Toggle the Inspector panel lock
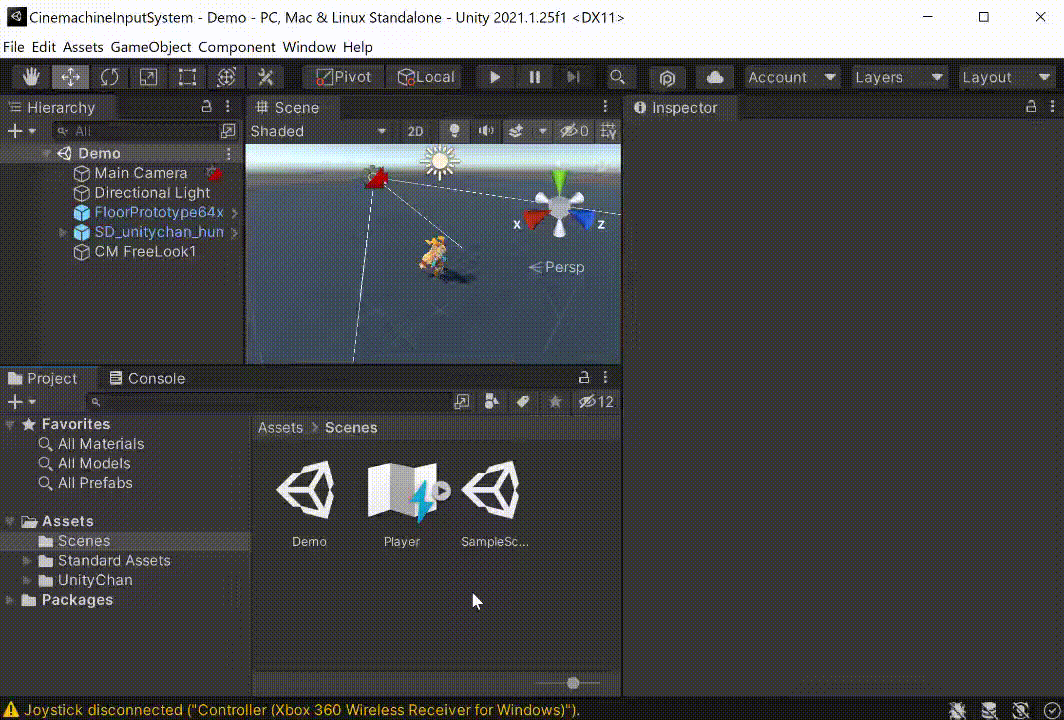The image size is (1064, 720). tap(1031, 107)
